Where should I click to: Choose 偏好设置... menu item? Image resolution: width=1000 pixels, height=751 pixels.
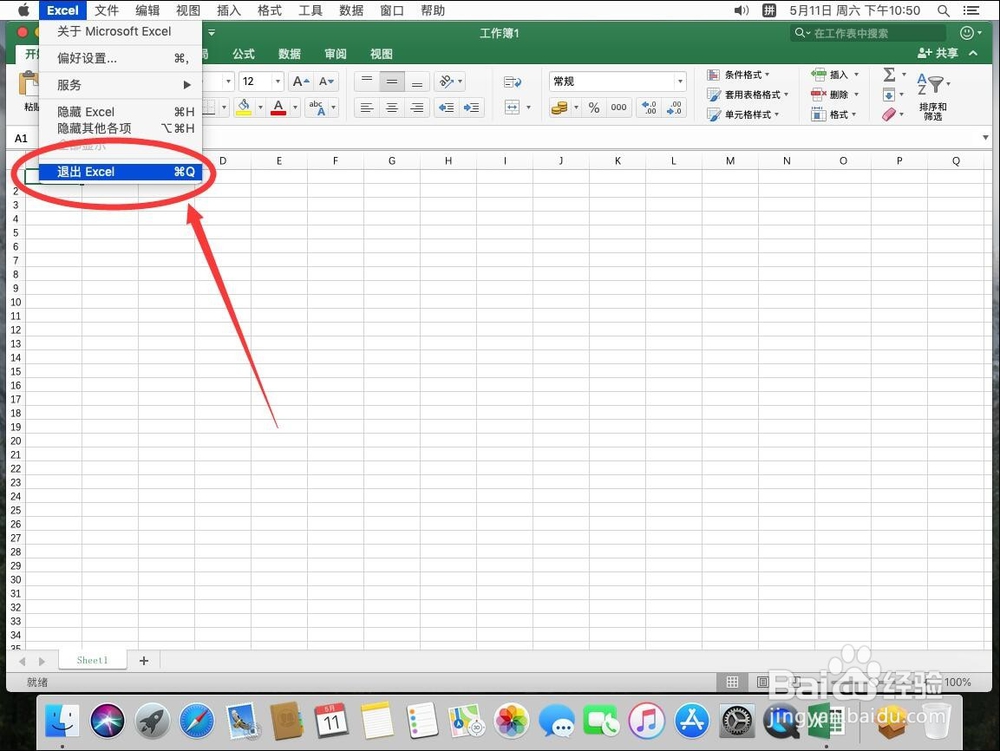pos(121,58)
